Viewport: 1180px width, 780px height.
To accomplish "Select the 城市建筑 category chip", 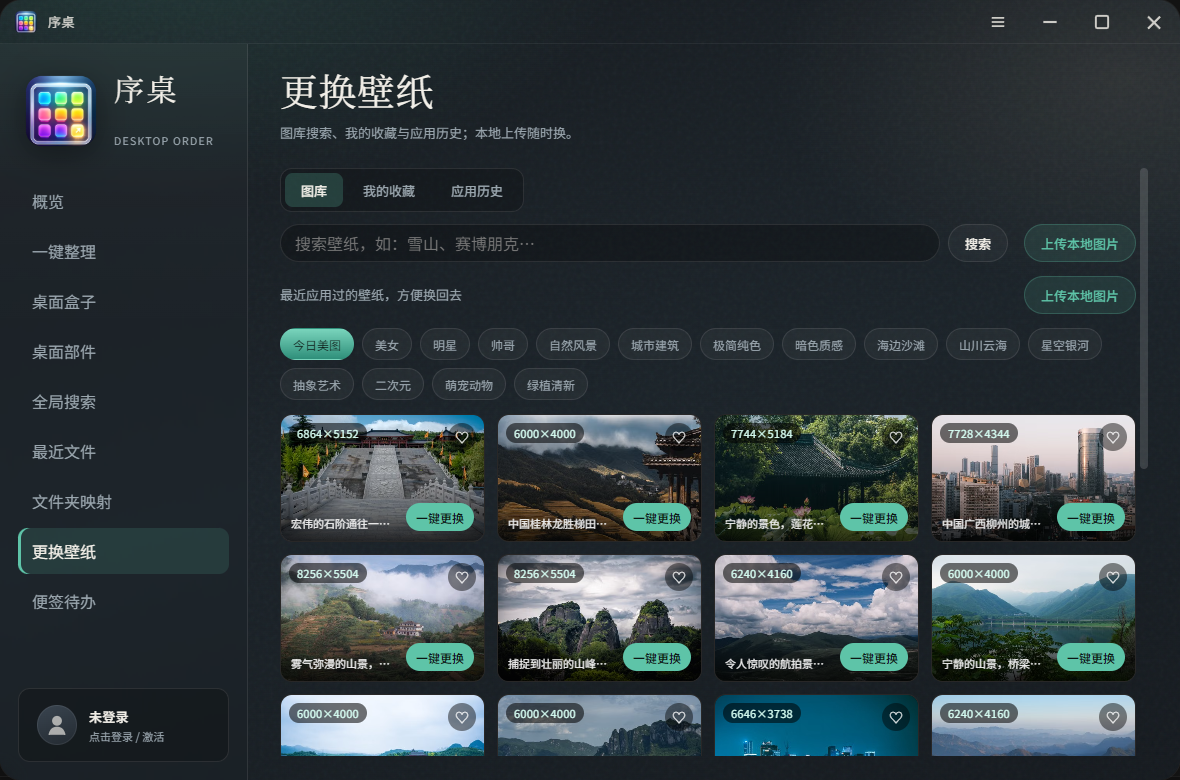I will 655,345.
